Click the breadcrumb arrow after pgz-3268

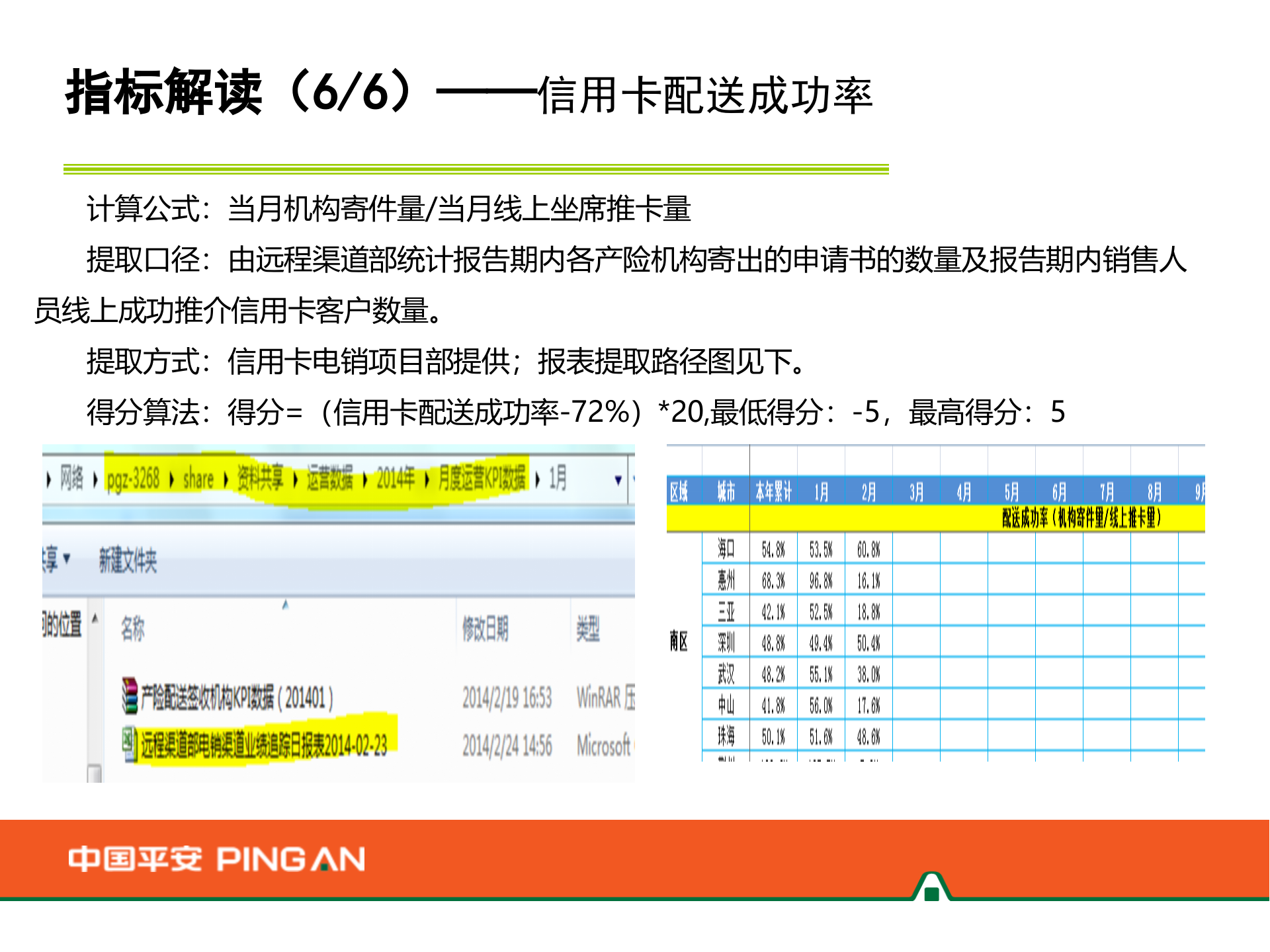[171, 480]
